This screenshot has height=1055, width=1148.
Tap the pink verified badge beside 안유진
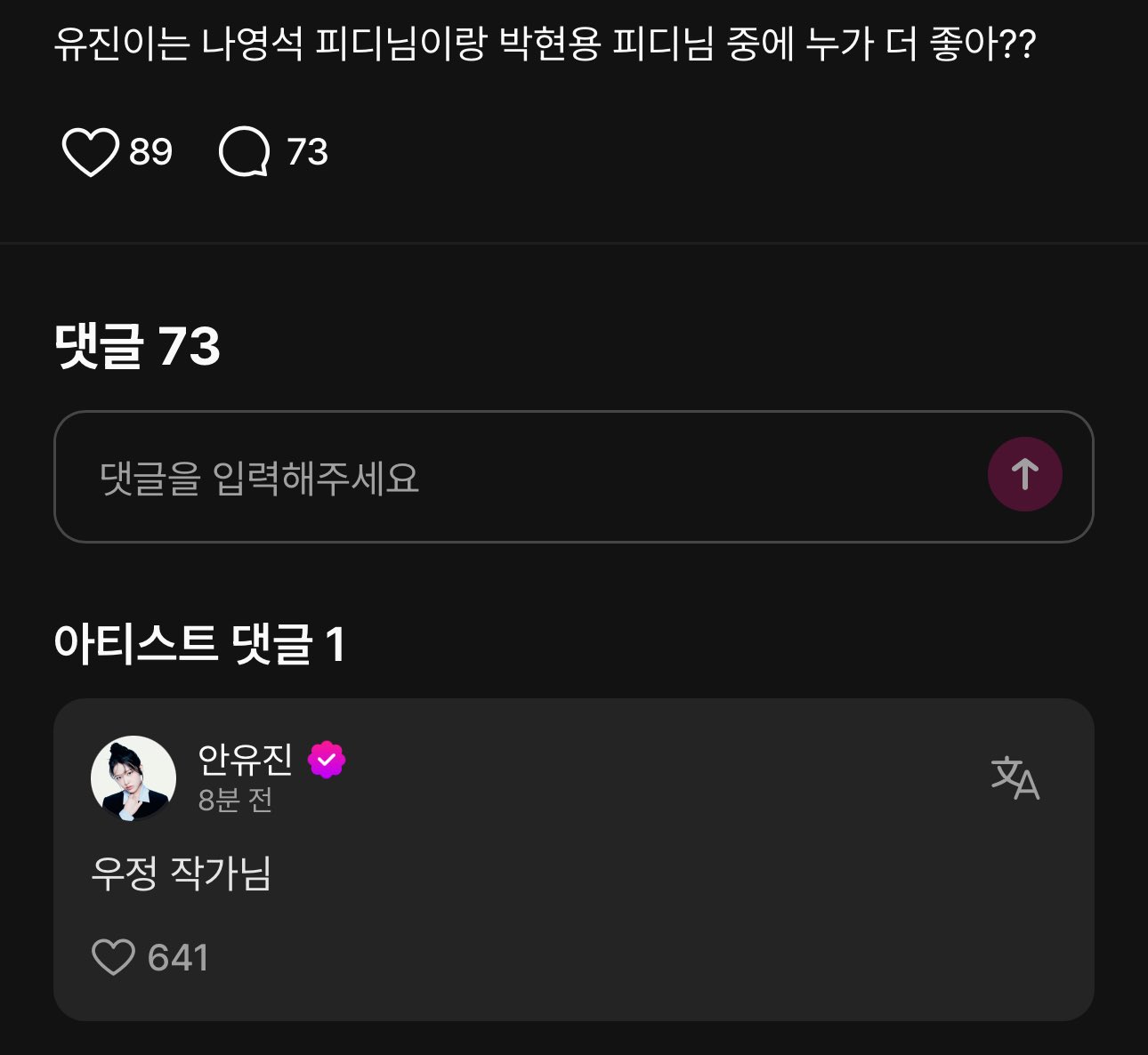coord(327,760)
